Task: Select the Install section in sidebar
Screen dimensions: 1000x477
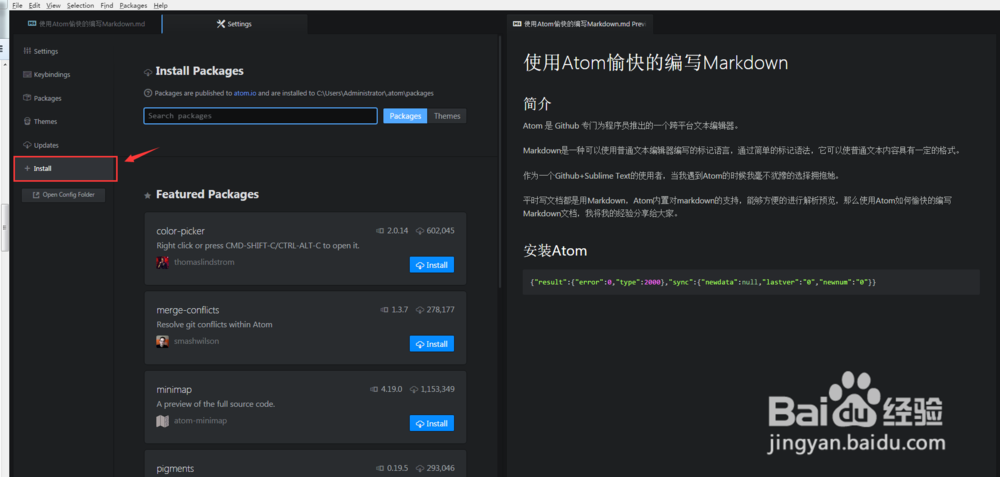Action: (66, 168)
